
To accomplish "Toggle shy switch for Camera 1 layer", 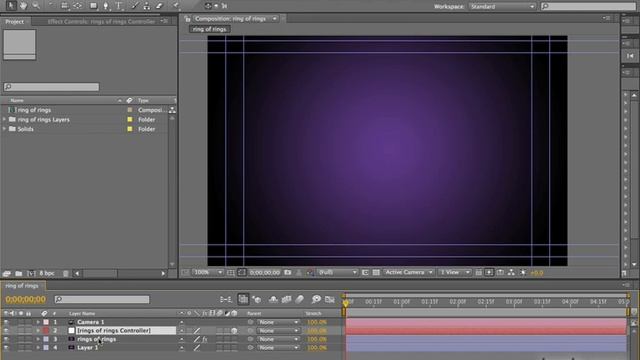I will click(182, 322).
